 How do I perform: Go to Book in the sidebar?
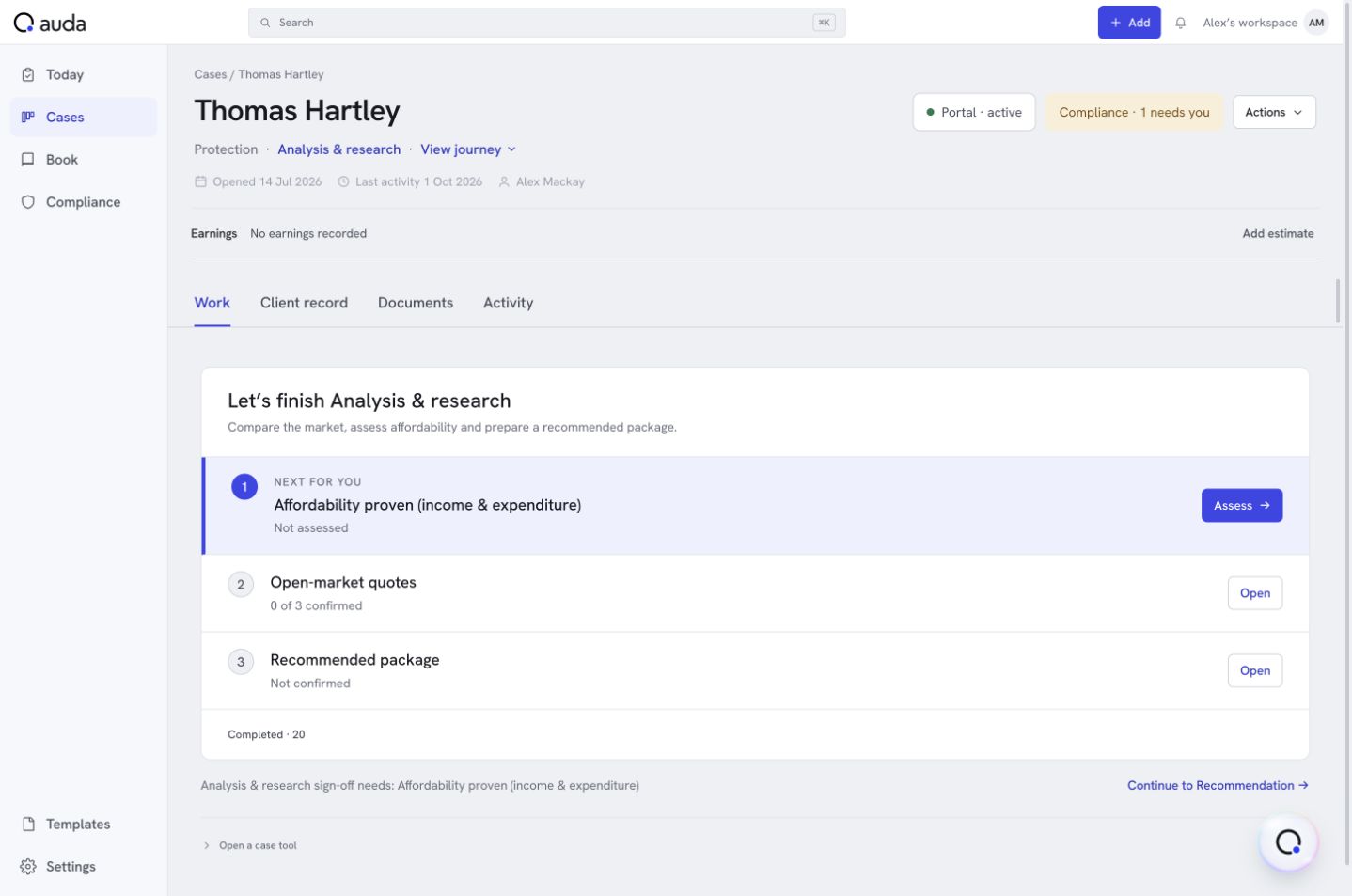click(84, 160)
